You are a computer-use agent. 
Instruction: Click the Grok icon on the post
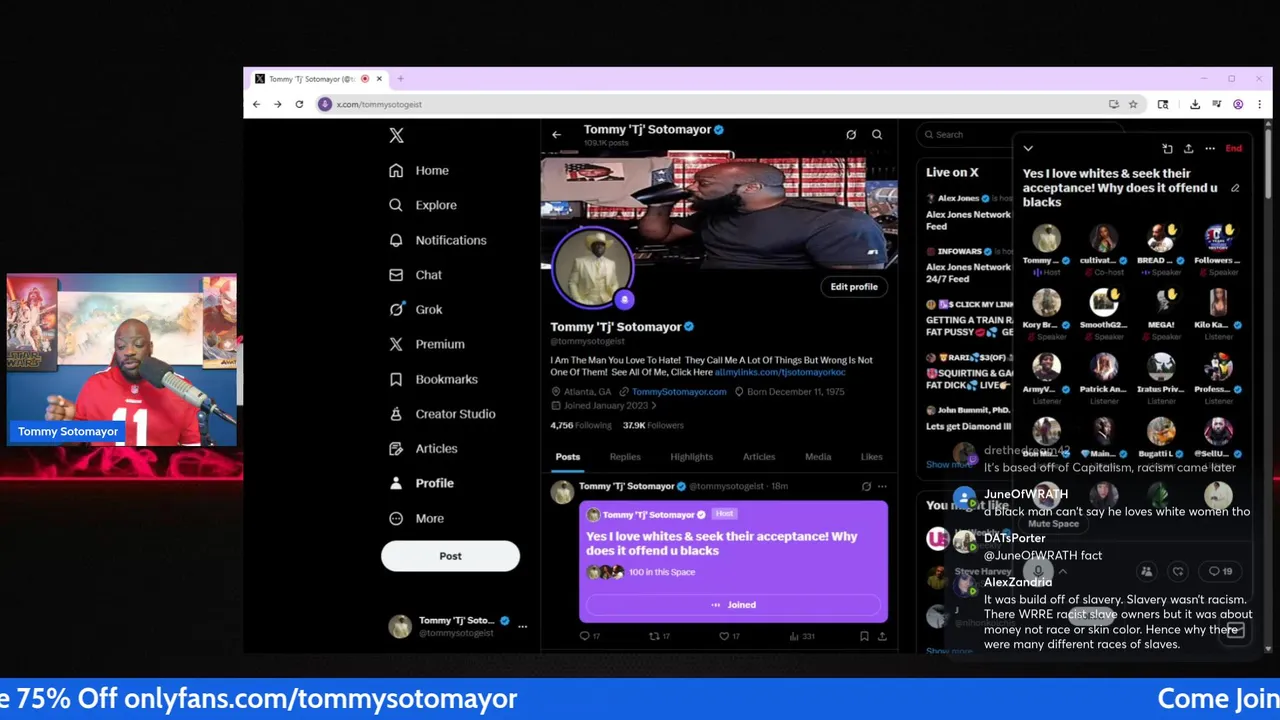point(866,487)
